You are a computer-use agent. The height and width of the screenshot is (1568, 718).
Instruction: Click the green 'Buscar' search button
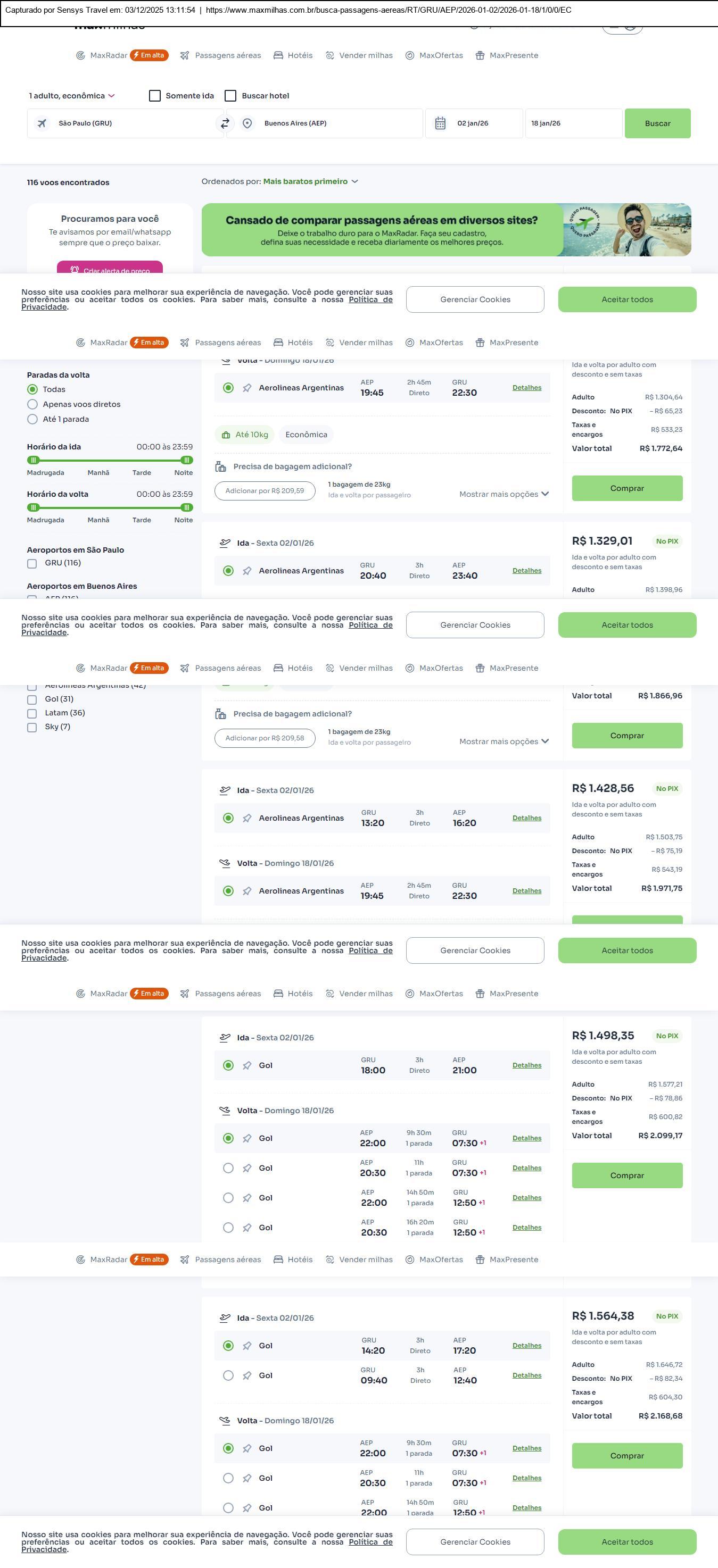pyautogui.click(x=657, y=123)
